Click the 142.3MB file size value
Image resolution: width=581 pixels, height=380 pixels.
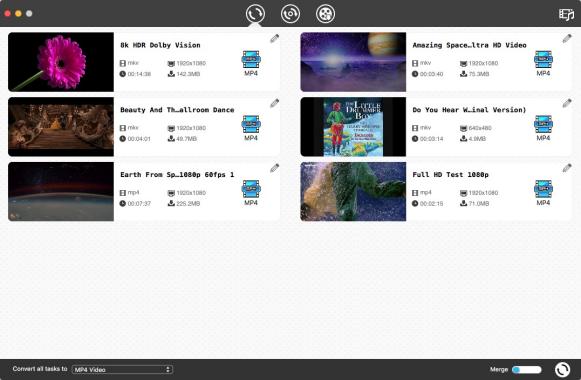(188, 74)
